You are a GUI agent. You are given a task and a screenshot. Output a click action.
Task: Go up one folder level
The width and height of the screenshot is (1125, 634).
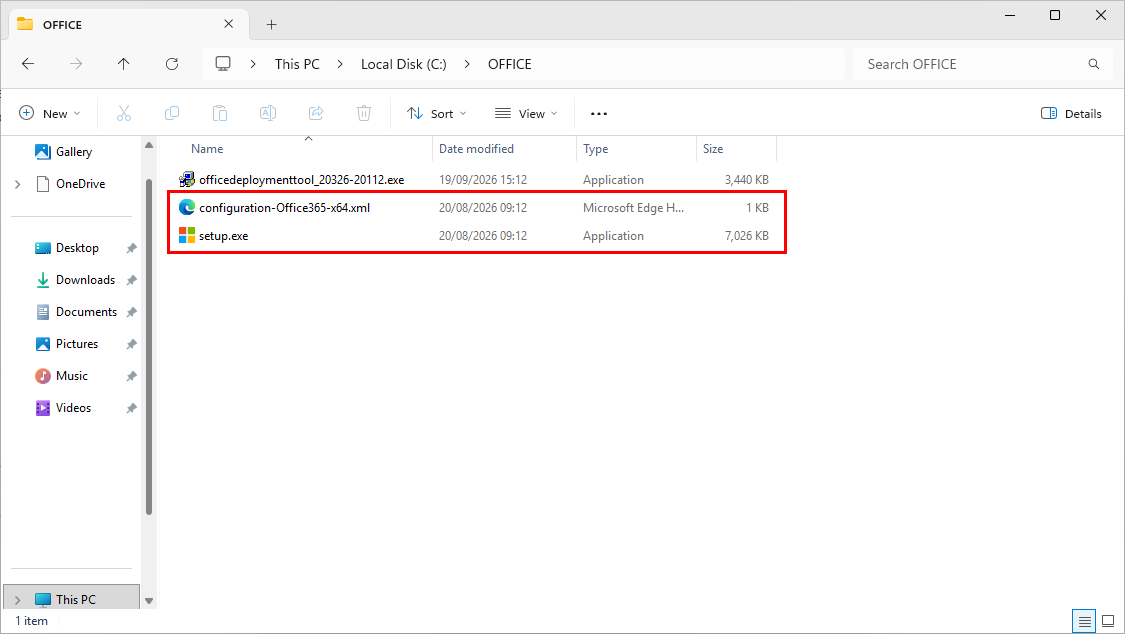tap(123, 64)
